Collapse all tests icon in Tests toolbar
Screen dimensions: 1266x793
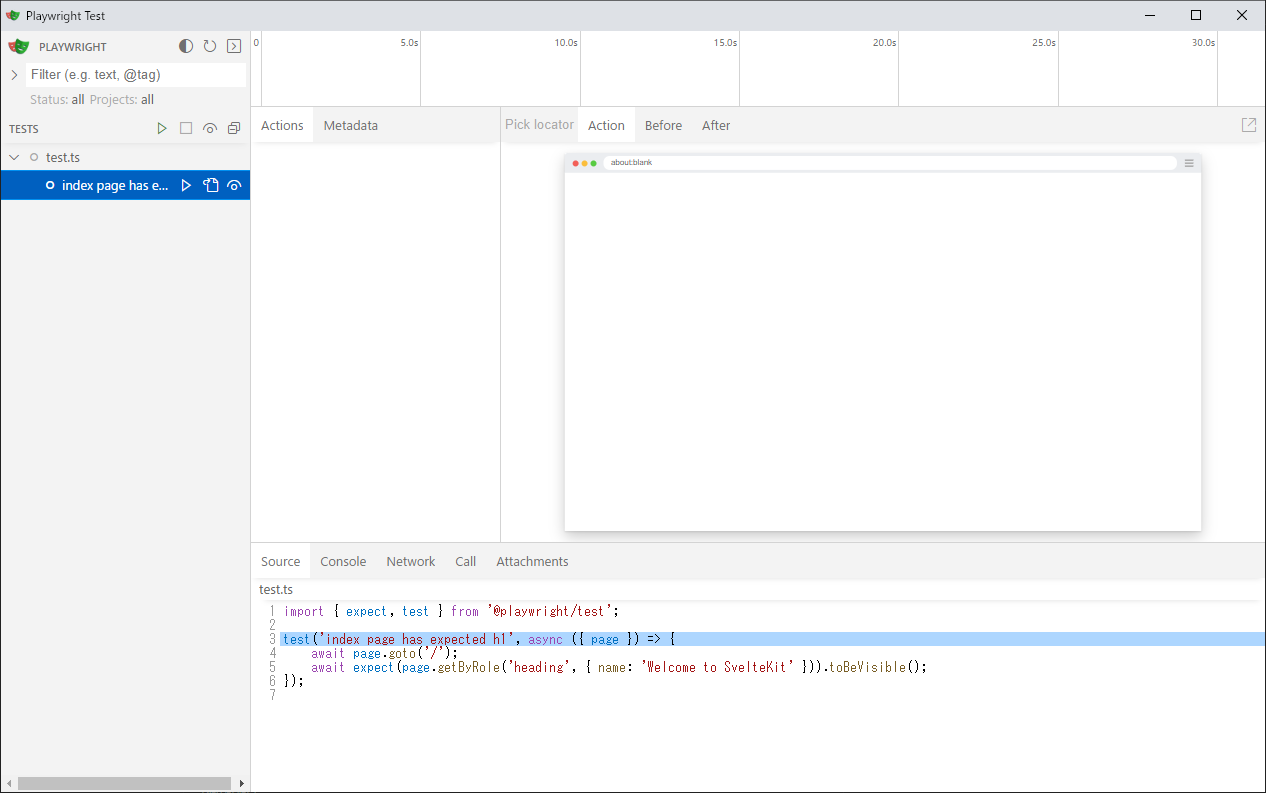(234, 129)
